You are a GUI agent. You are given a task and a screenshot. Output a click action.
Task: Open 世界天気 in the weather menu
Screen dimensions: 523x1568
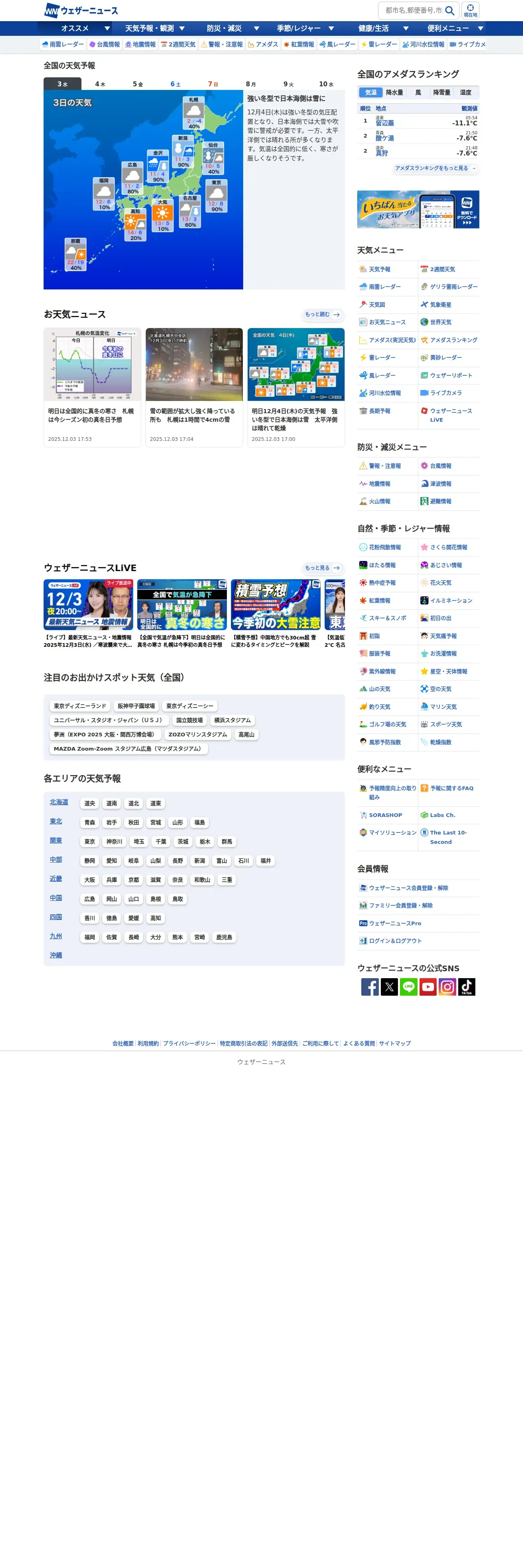(x=449, y=322)
